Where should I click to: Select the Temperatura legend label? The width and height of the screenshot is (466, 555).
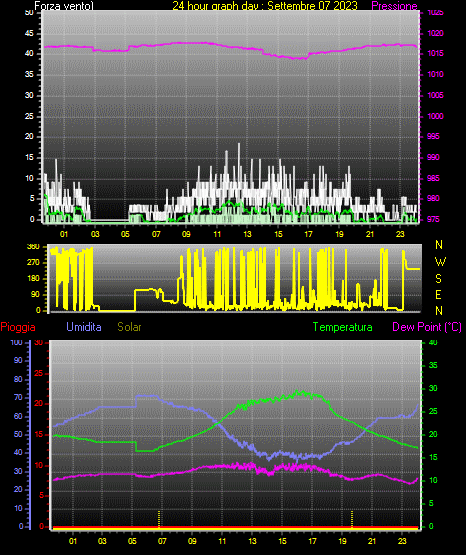[343, 327]
